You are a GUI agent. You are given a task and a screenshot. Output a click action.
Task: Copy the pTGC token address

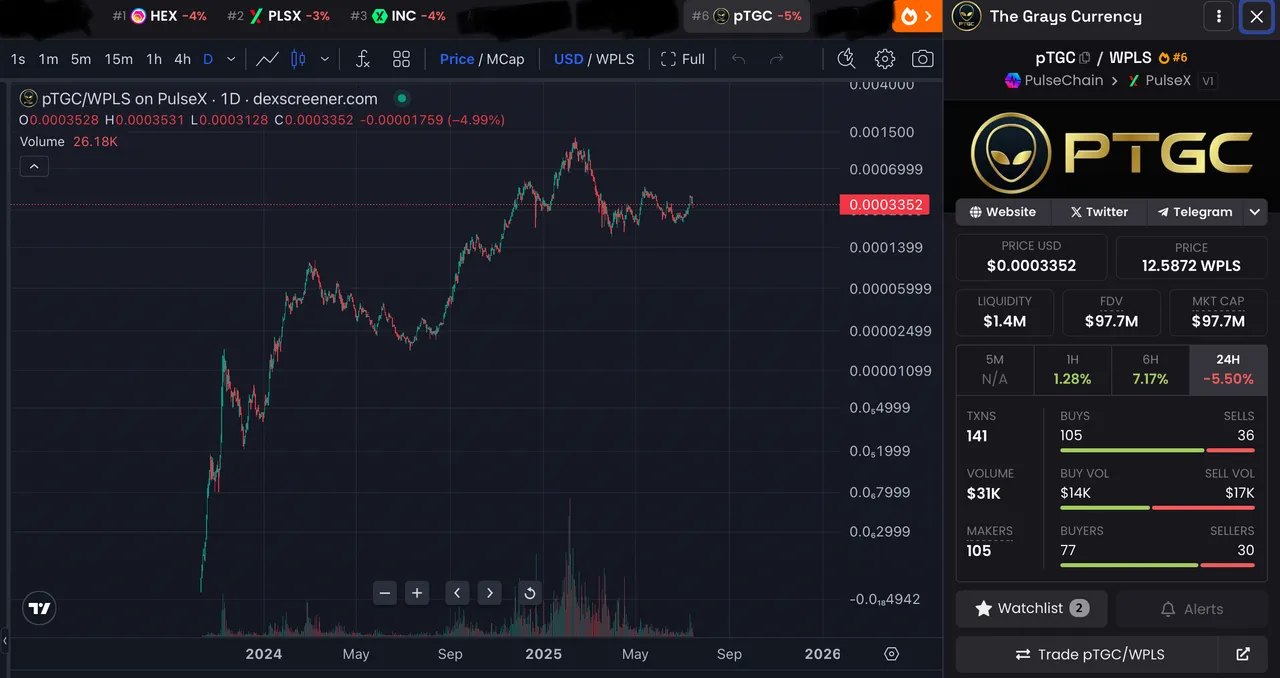point(1085,58)
